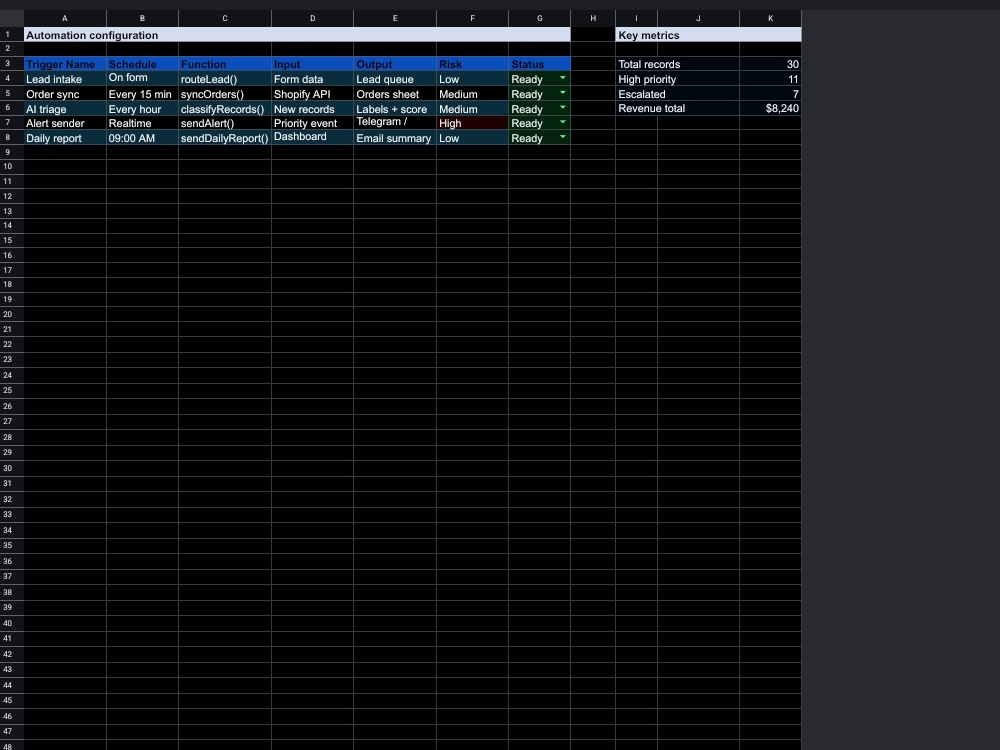The width and height of the screenshot is (1000, 750).
Task: Select the 'sendDailyReport()' function cell
Action: point(225,138)
